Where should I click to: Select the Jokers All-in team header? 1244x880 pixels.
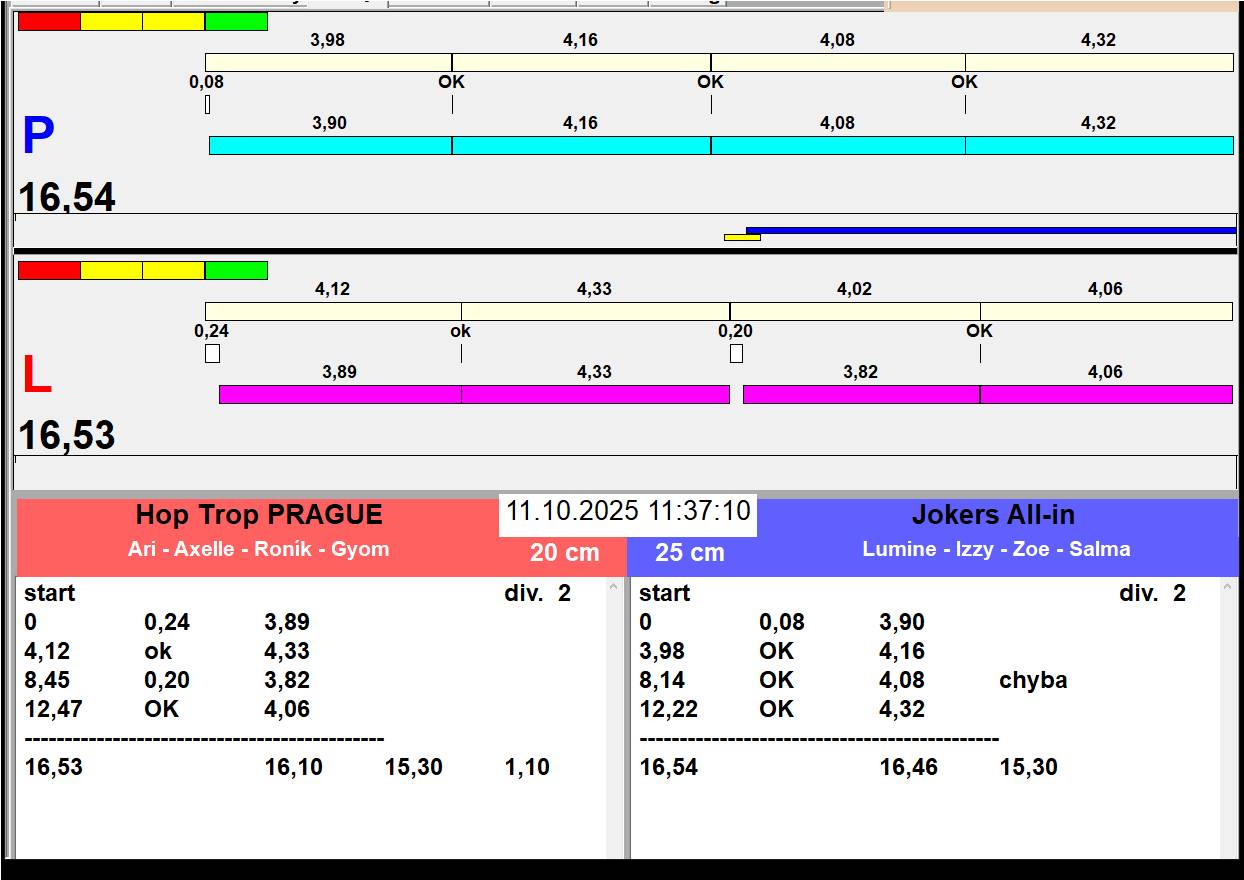click(x=993, y=516)
